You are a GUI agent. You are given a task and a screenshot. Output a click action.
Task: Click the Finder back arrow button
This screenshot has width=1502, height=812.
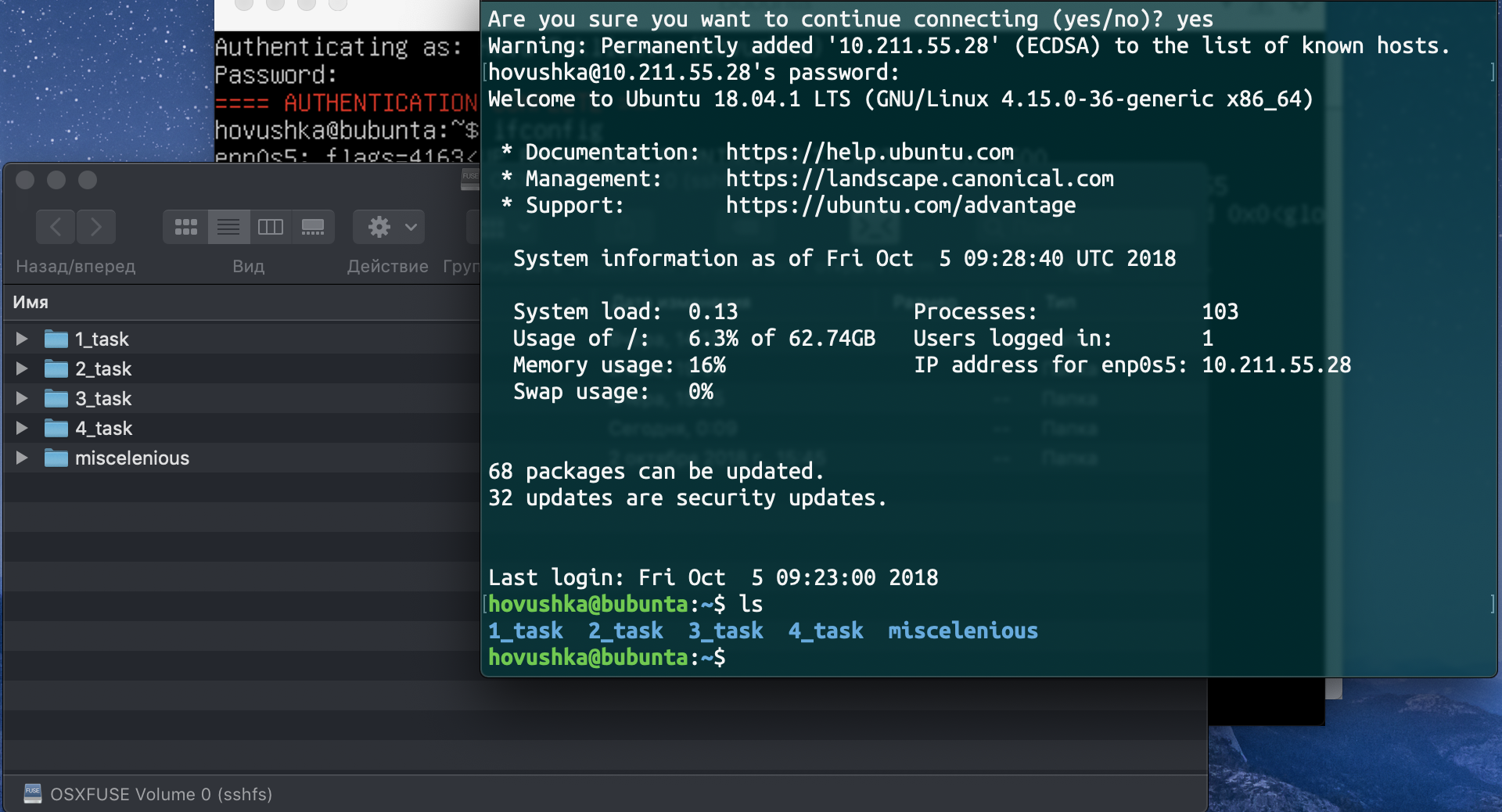[x=56, y=227]
